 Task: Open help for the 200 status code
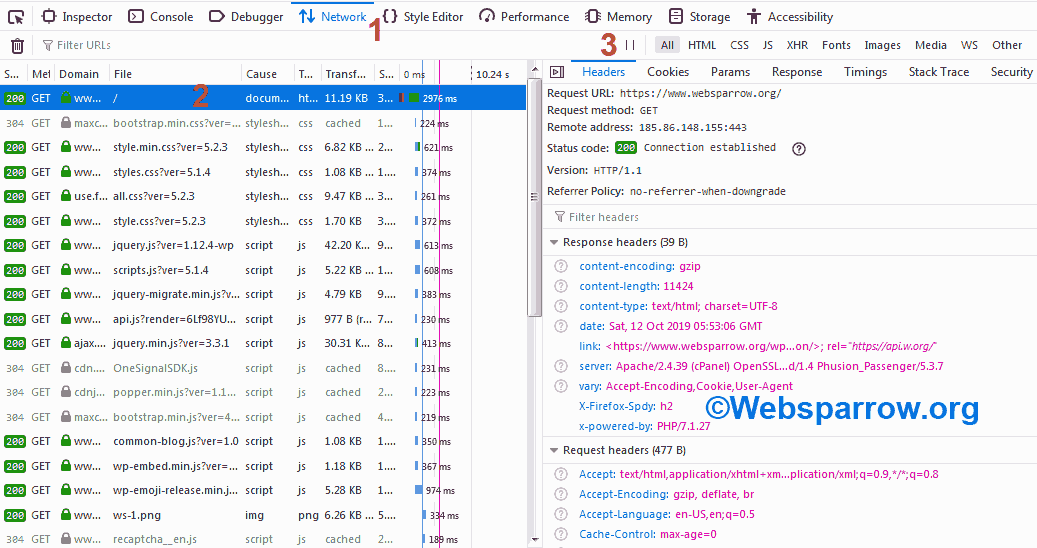coord(799,148)
